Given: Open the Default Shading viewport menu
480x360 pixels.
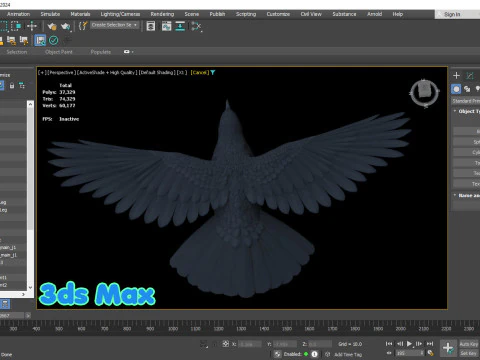Looking at the screenshot, I should pyautogui.click(x=157, y=72).
